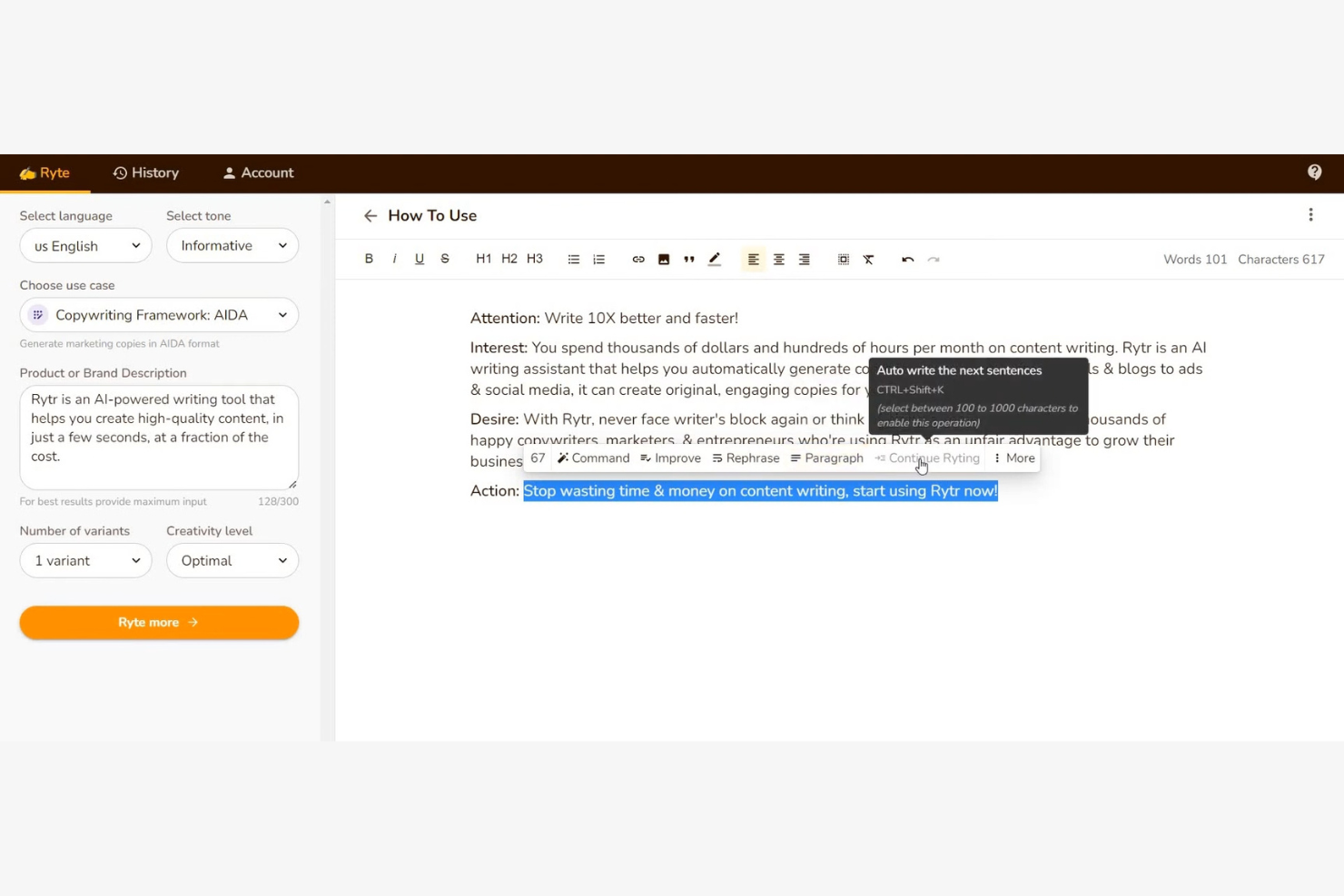Viewport: 1344px width, 896px height.
Task: Open the help question mark icon
Action: tap(1314, 172)
